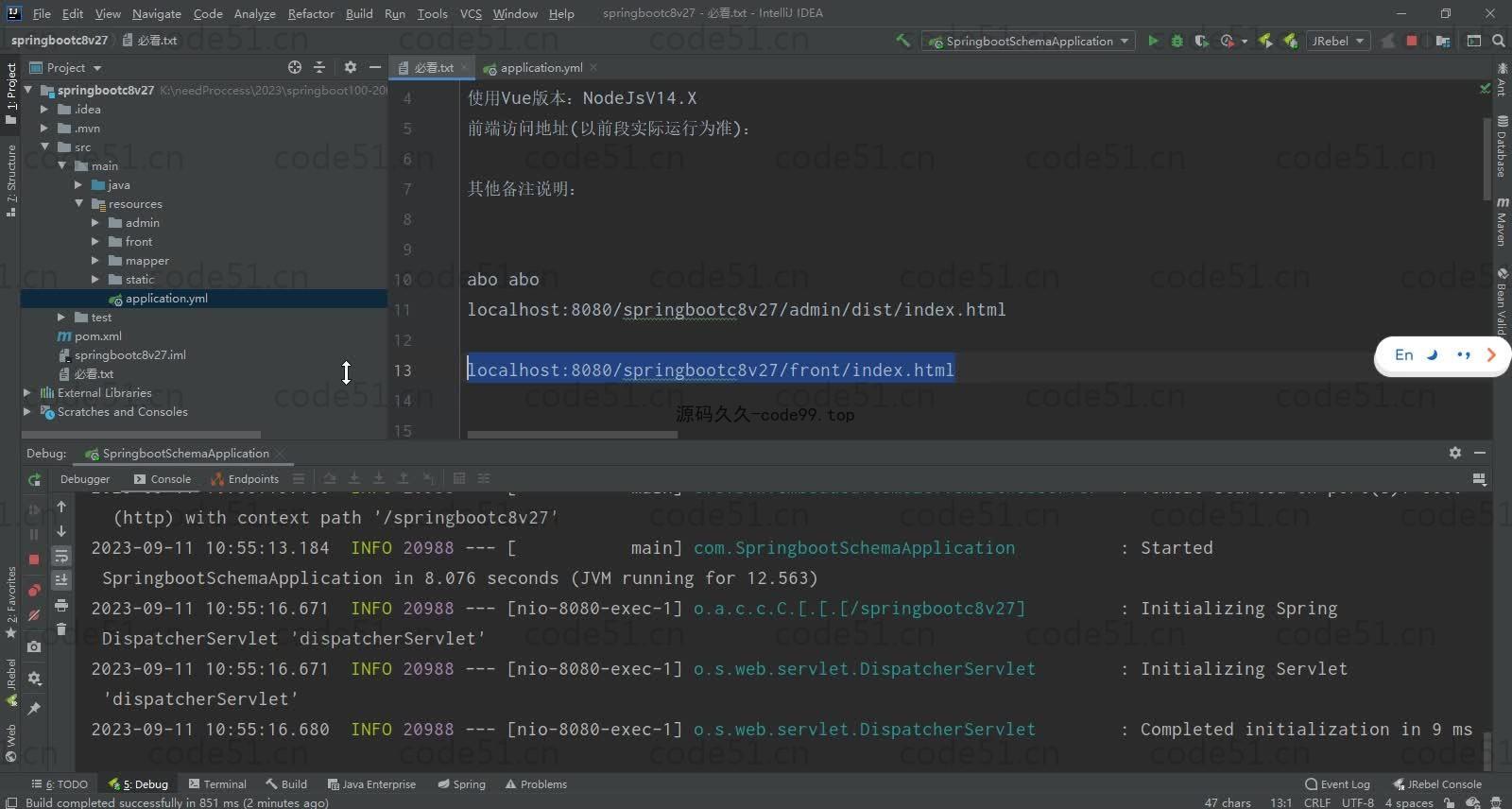Click Up the Stack Trace arrow
1512x809 pixels.
tap(61, 507)
